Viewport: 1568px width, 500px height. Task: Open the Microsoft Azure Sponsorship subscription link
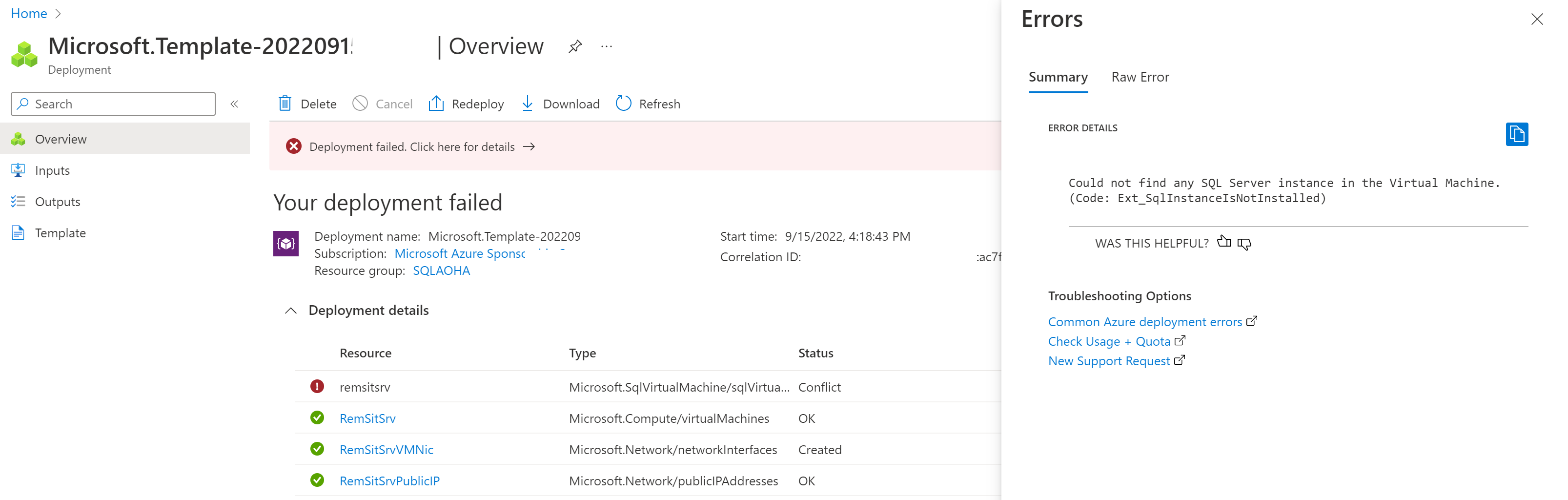tap(460, 253)
